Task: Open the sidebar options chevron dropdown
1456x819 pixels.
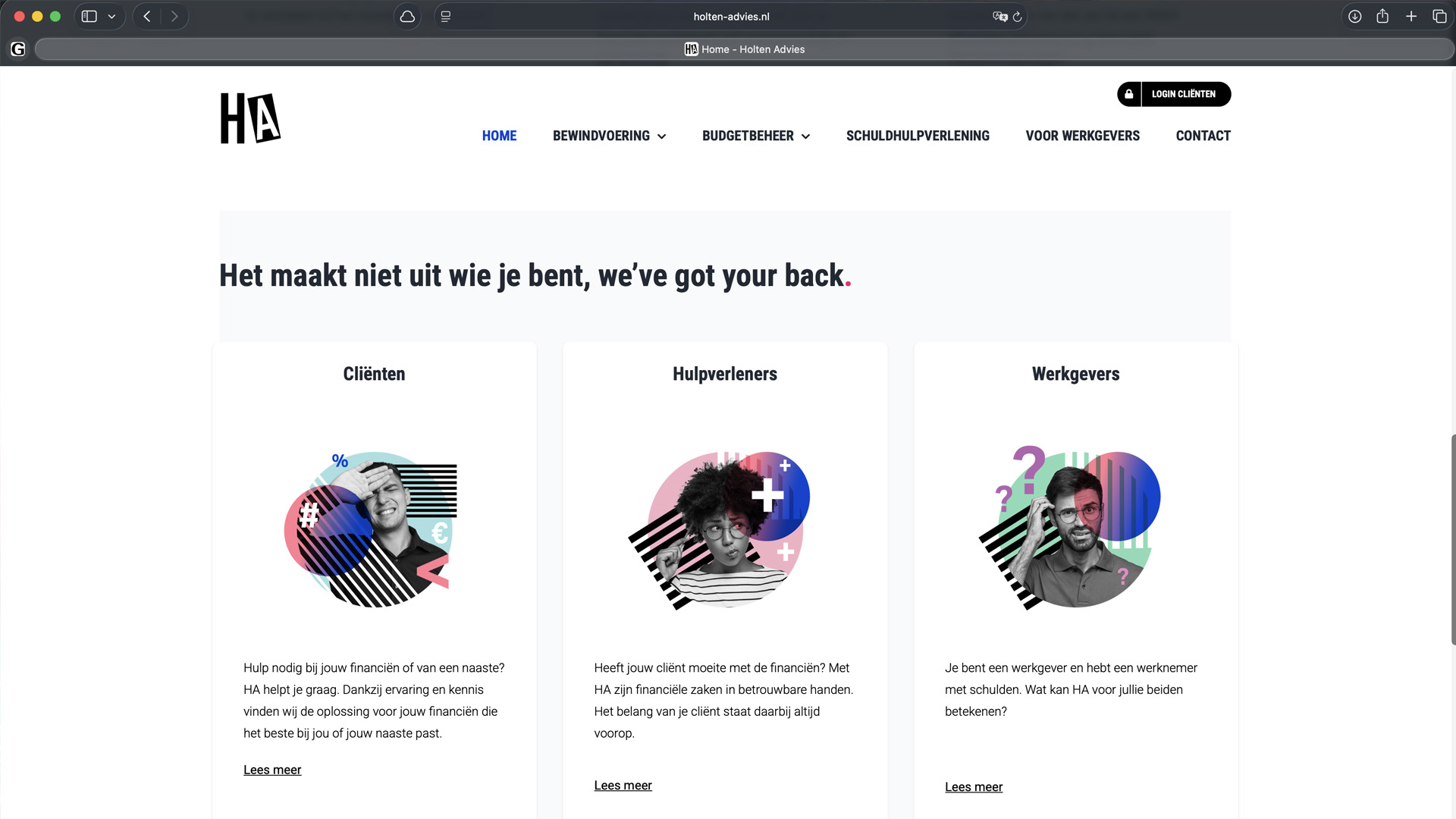Action: coord(112,16)
